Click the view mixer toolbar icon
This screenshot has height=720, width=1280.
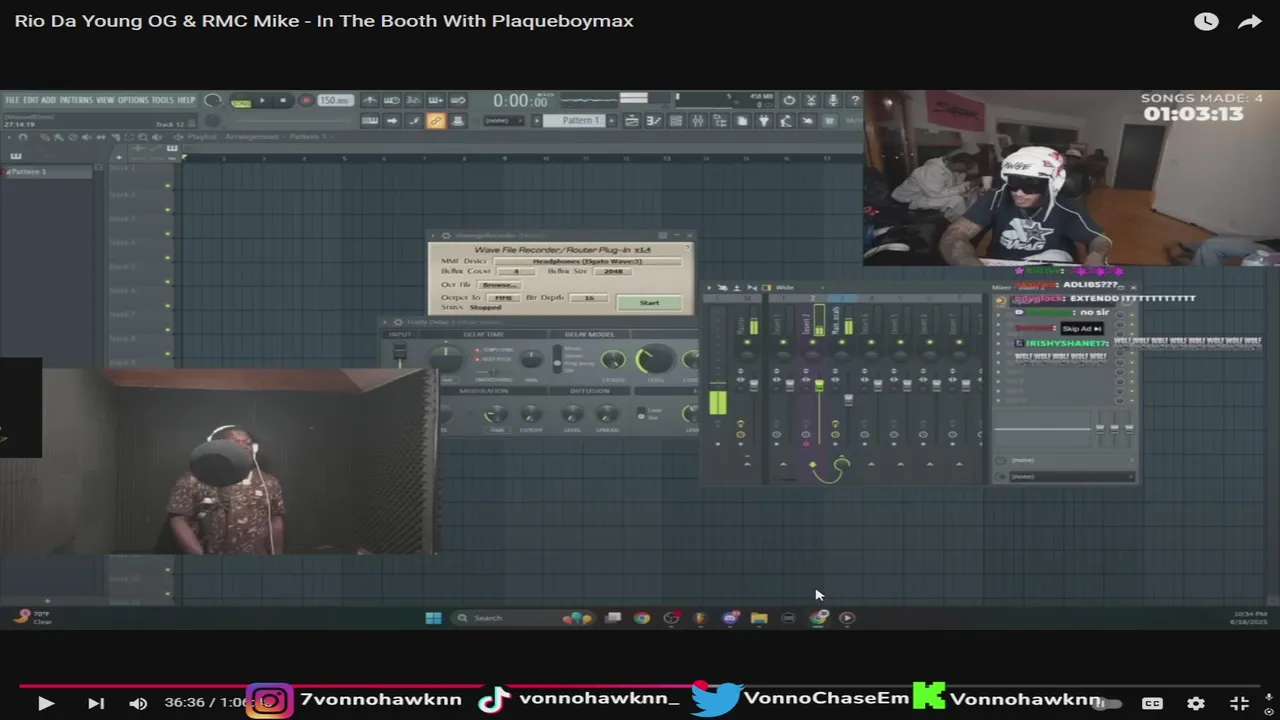(x=698, y=121)
